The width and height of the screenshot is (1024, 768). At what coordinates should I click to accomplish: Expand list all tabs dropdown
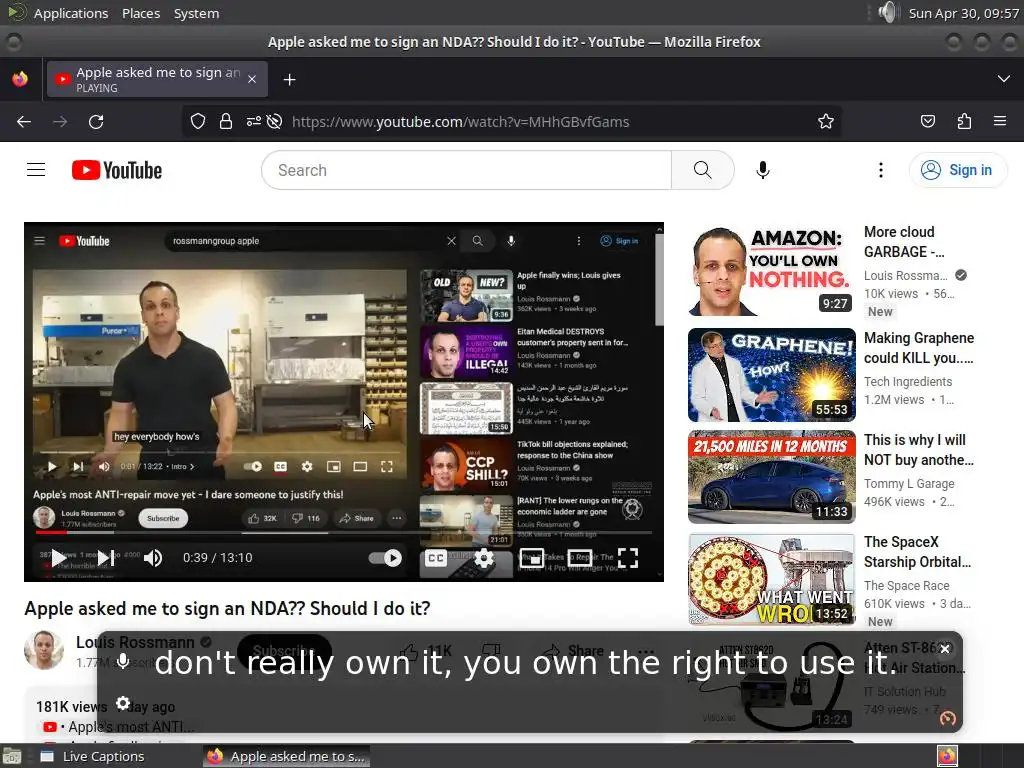click(1004, 79)
